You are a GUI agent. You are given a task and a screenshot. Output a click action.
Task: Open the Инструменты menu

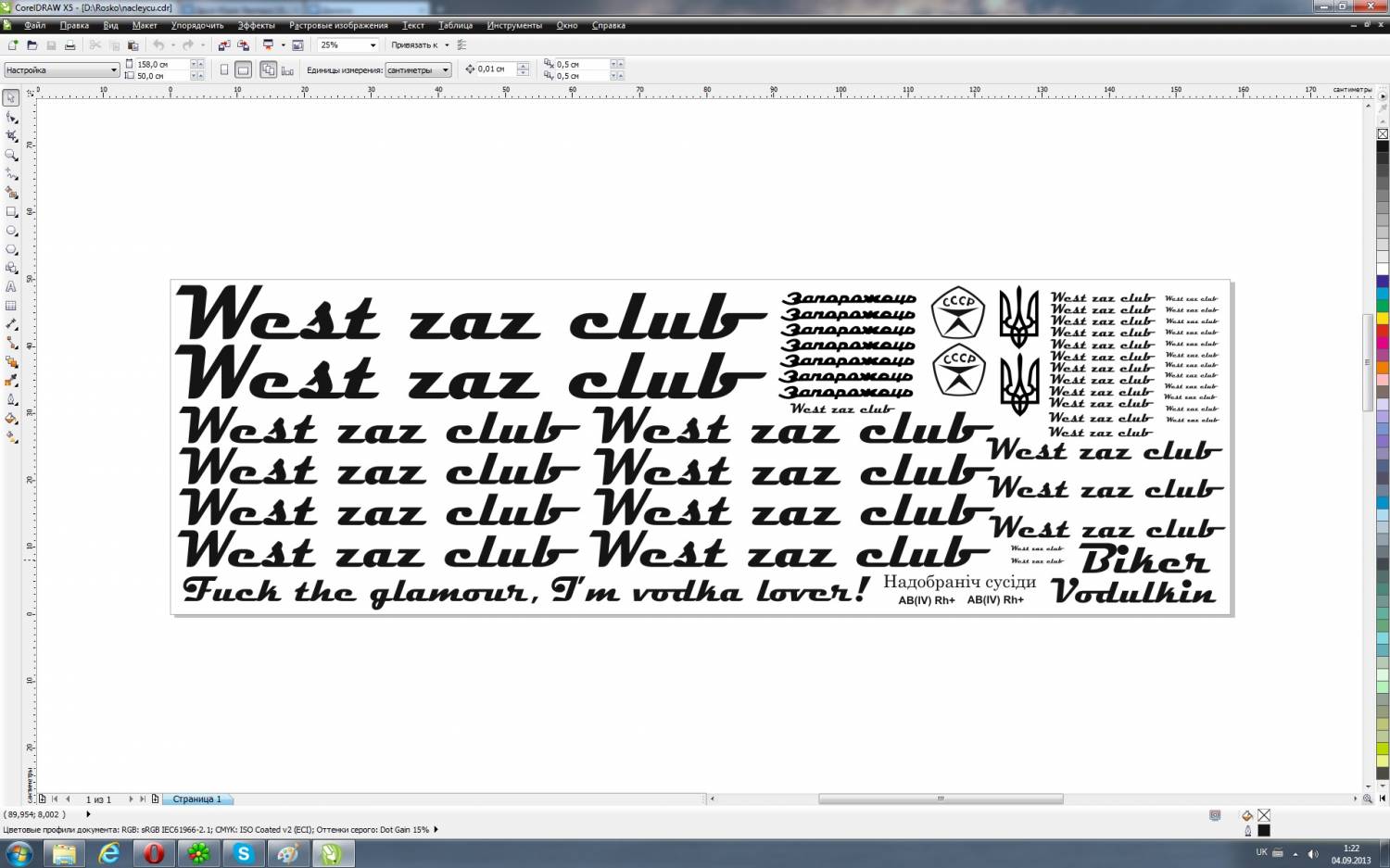pyautogui.click(x=514, y=25)
